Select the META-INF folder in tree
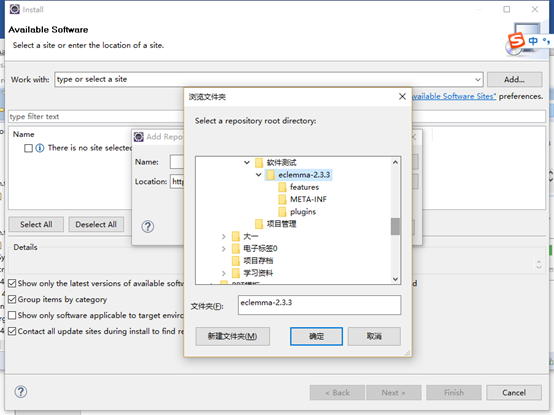Image resolution: width=554 pixels, height=415 pixels. 308,200
